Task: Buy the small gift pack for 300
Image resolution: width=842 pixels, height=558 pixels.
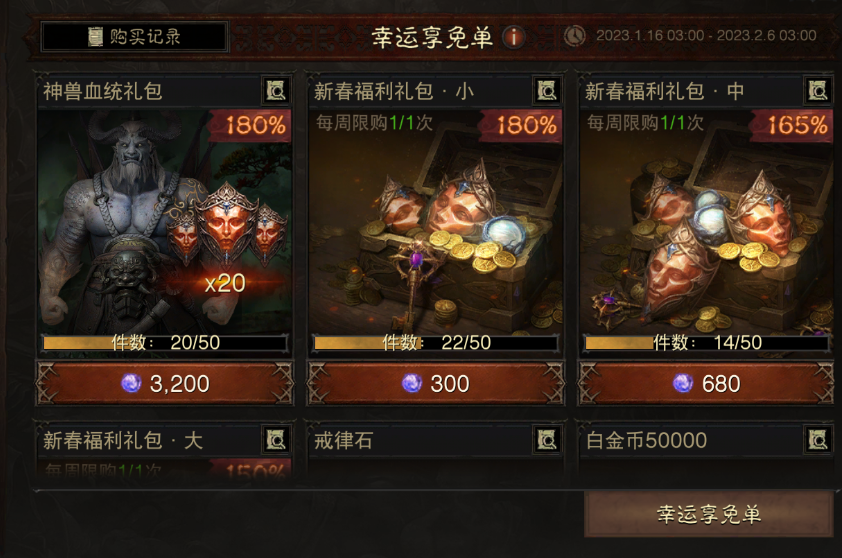Action: click(435, 383)
